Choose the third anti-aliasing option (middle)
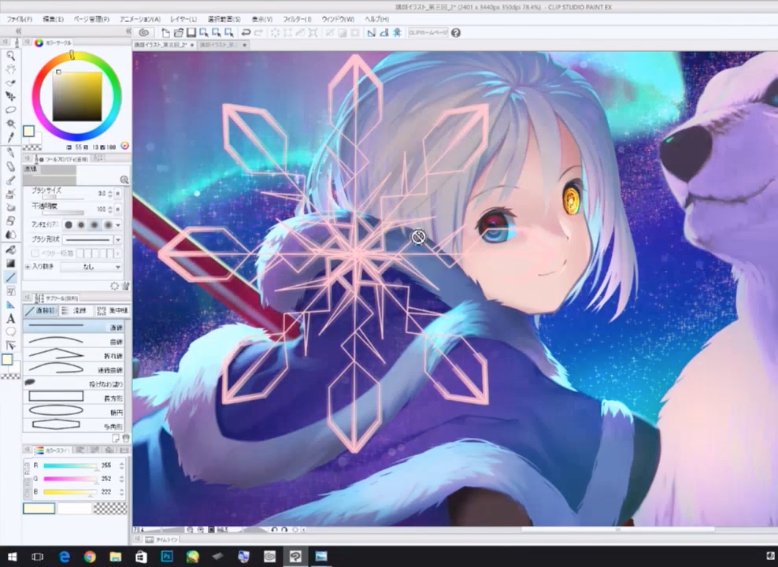Screen dimensions: 778x567 click(x=94, y=225)
